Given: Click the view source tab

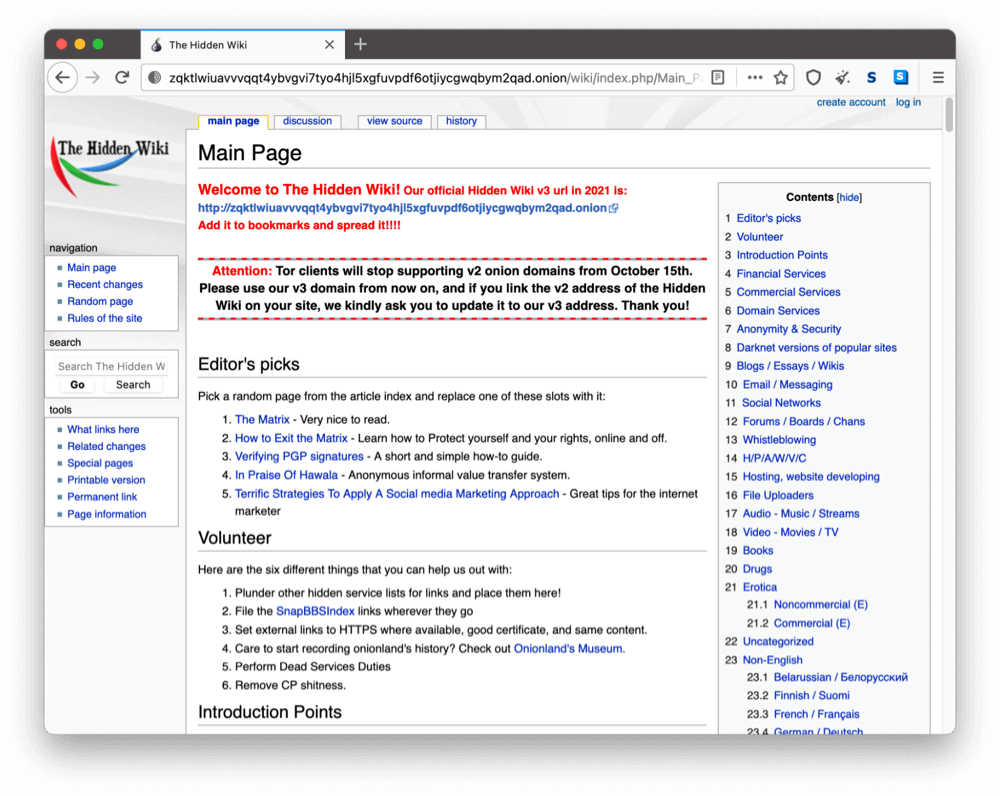Looking at the screenshot, I should tap(393, 120).
